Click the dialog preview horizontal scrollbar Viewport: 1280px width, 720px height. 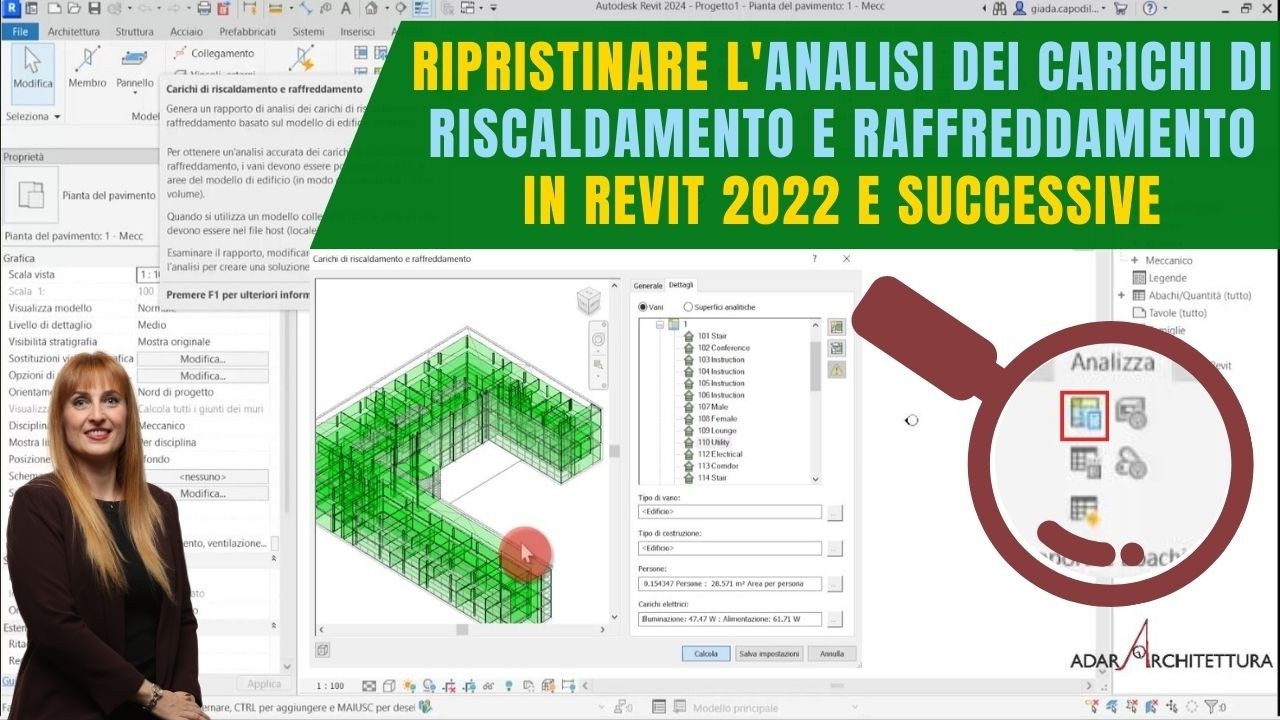460,630
